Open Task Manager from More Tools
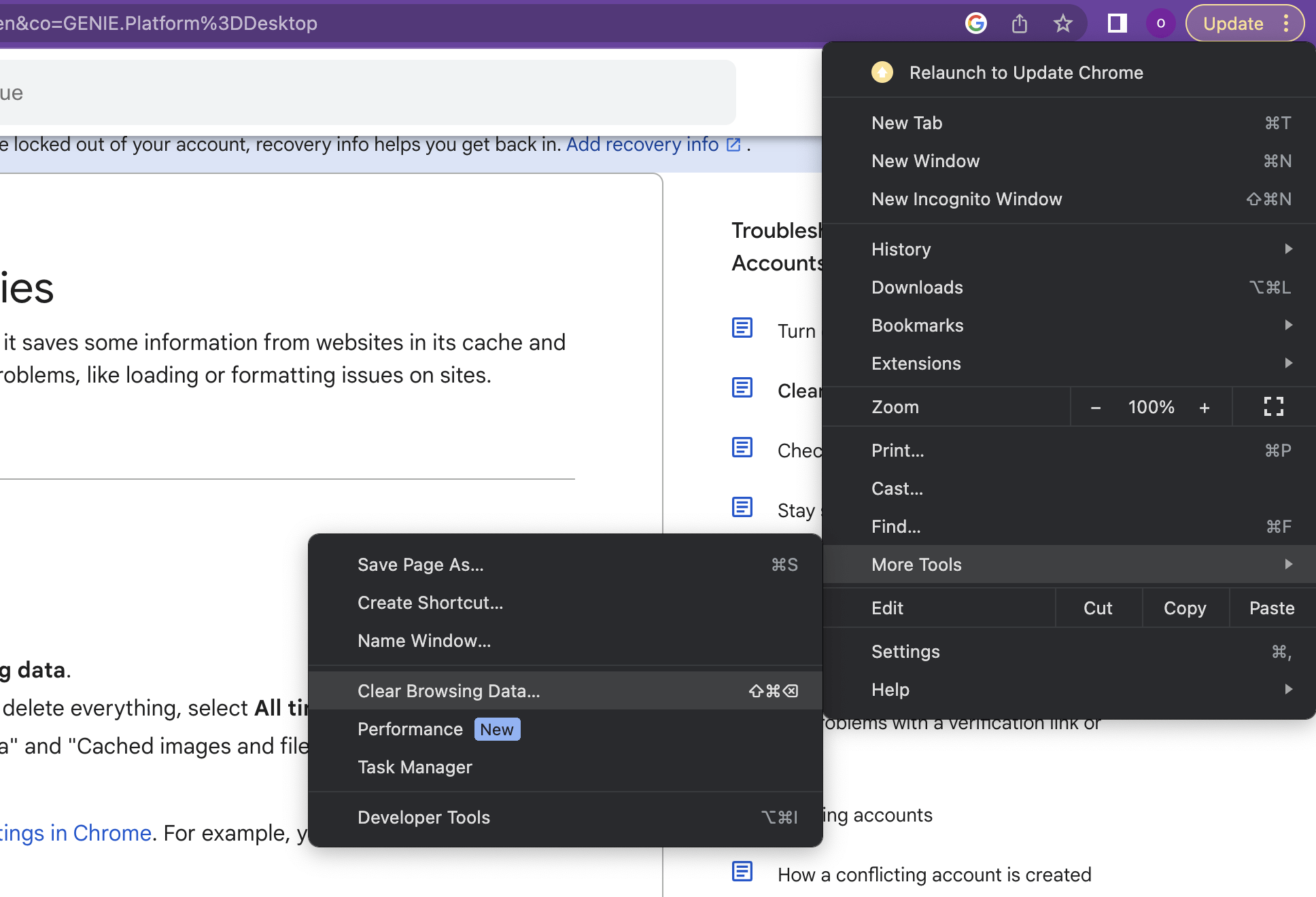 click(x=415, y=767)
